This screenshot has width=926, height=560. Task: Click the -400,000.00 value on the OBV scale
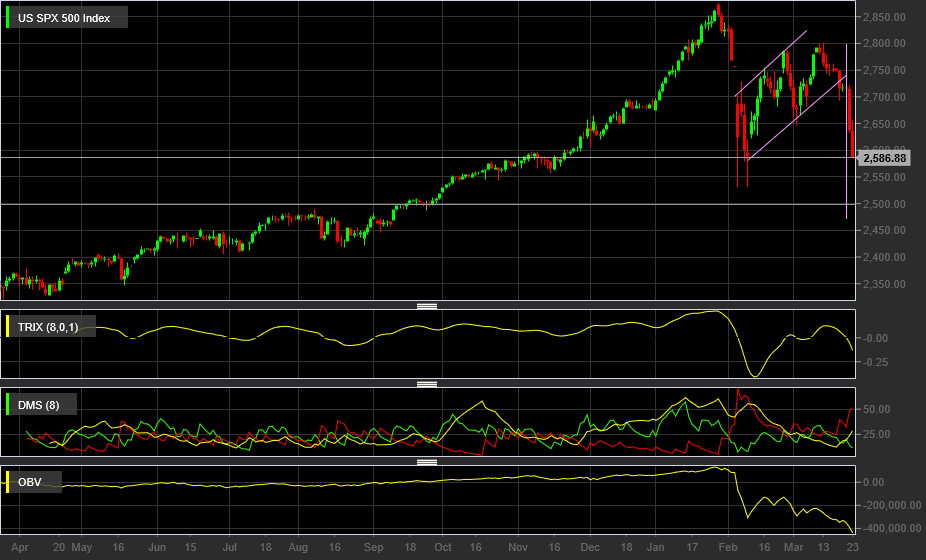892,529
